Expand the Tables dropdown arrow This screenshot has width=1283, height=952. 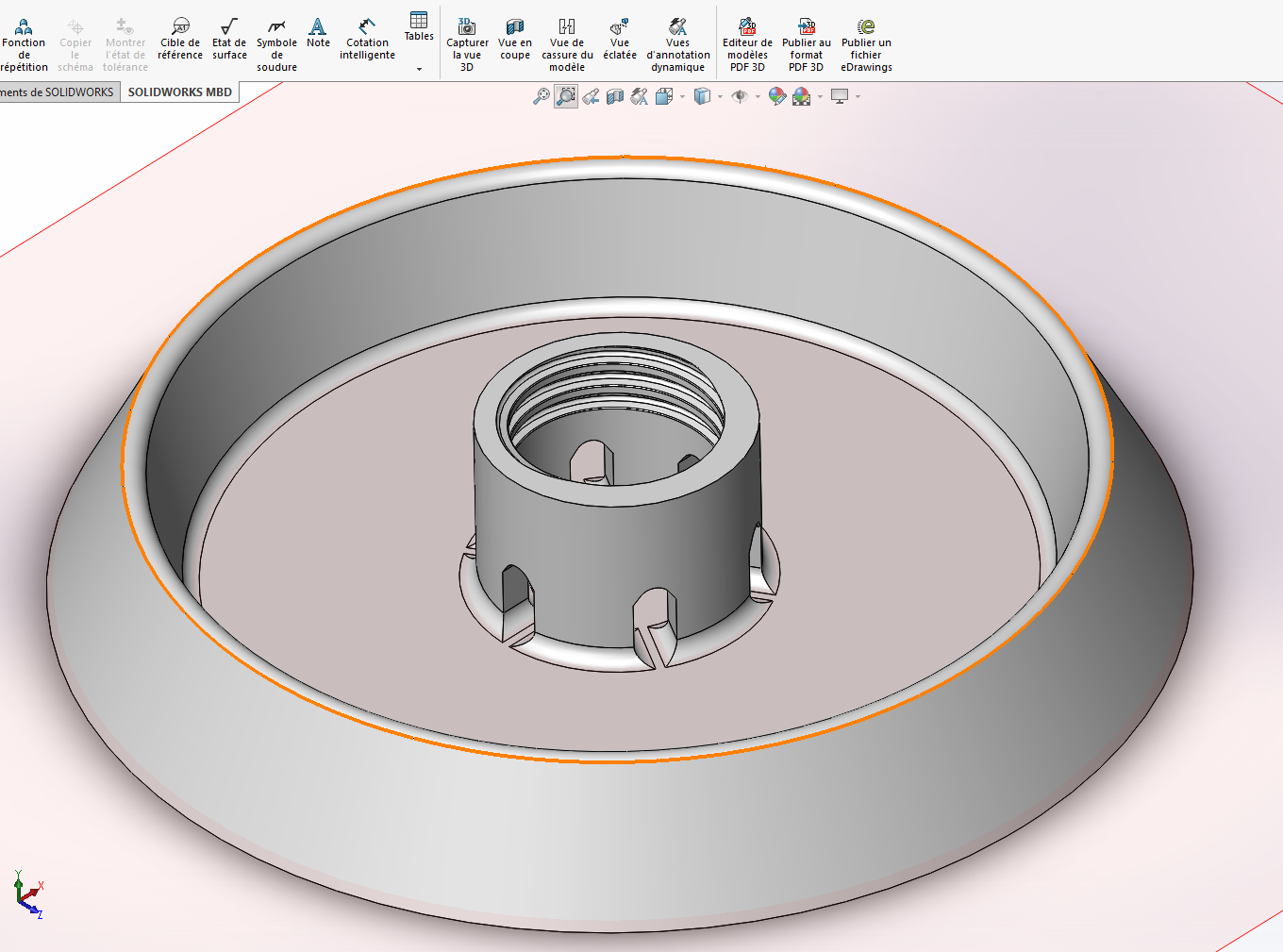tap(419, 69)
